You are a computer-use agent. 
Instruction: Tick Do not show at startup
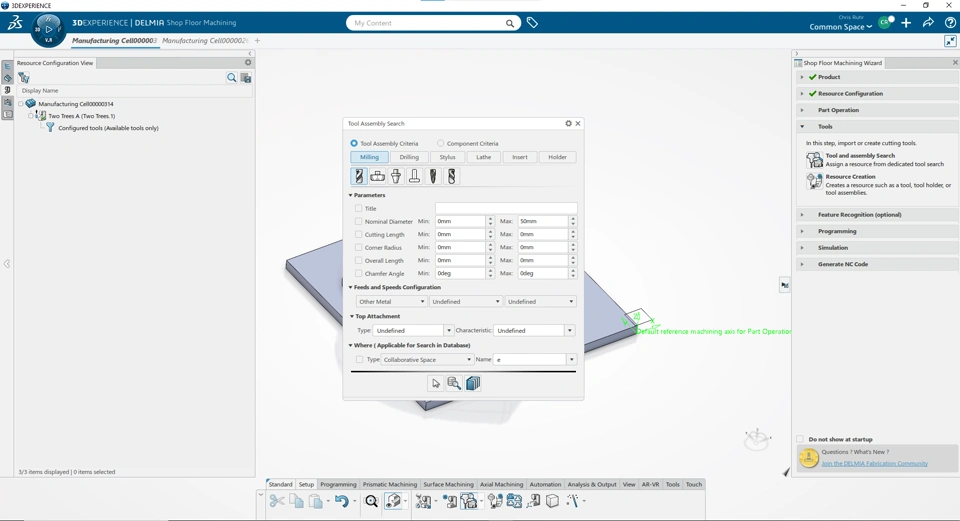pos(800,439)
